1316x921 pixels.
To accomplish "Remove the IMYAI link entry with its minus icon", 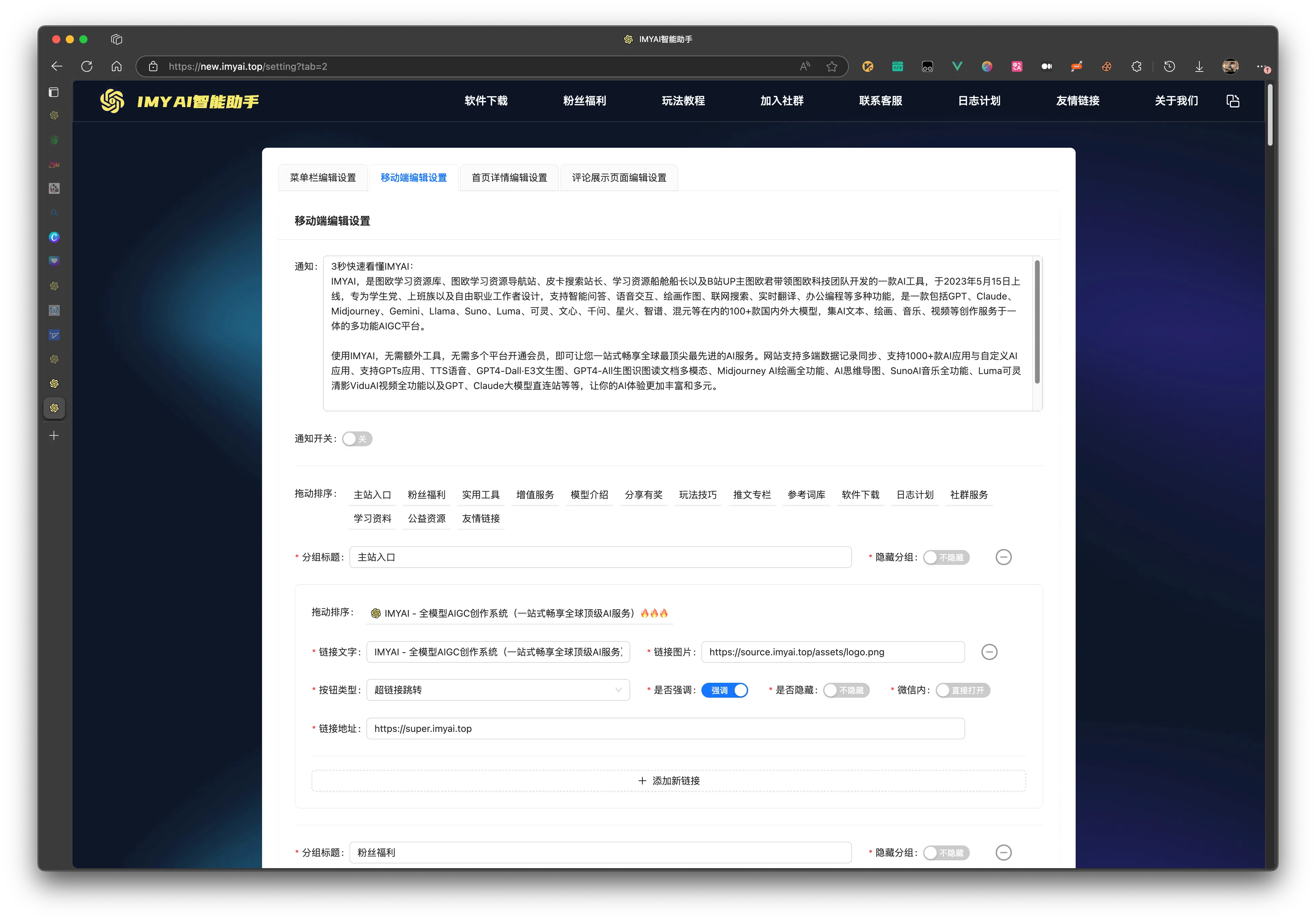I will coord(989,652).
